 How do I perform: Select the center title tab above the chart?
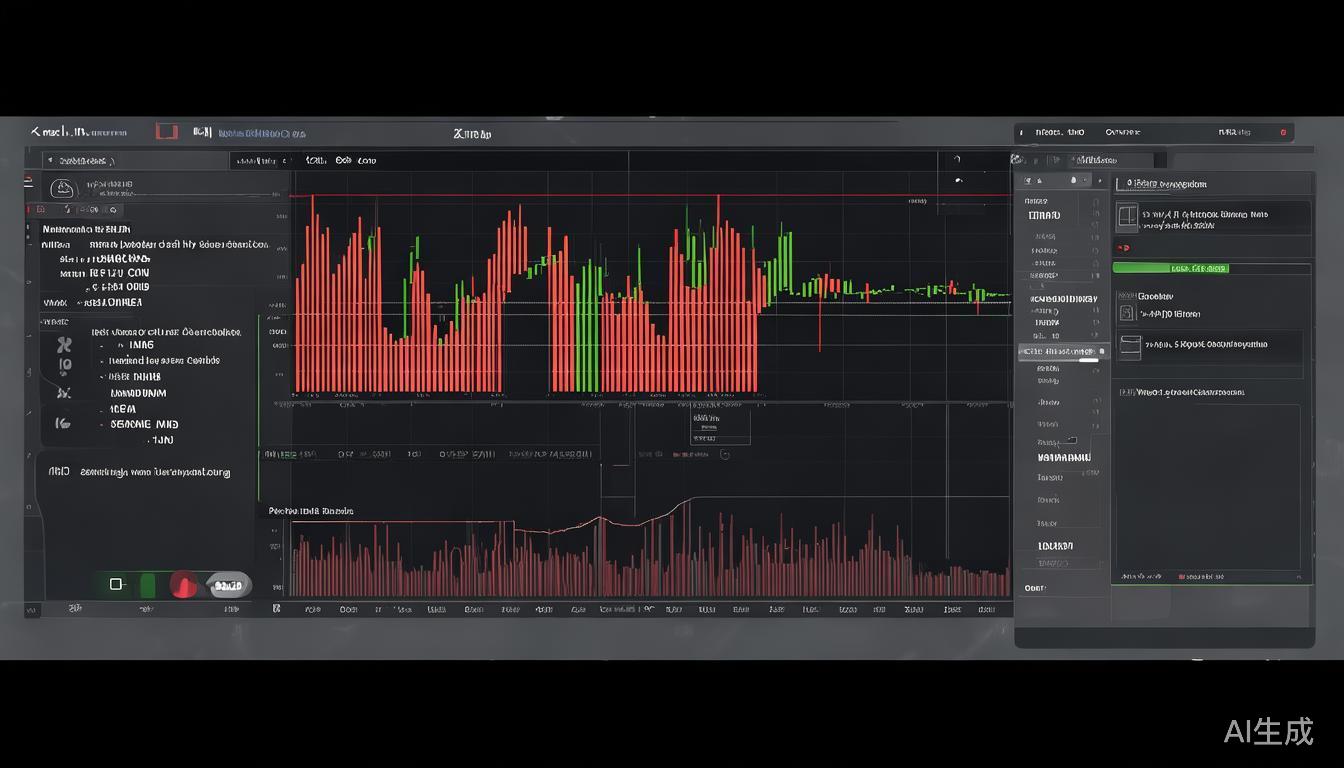click(472, 133)
